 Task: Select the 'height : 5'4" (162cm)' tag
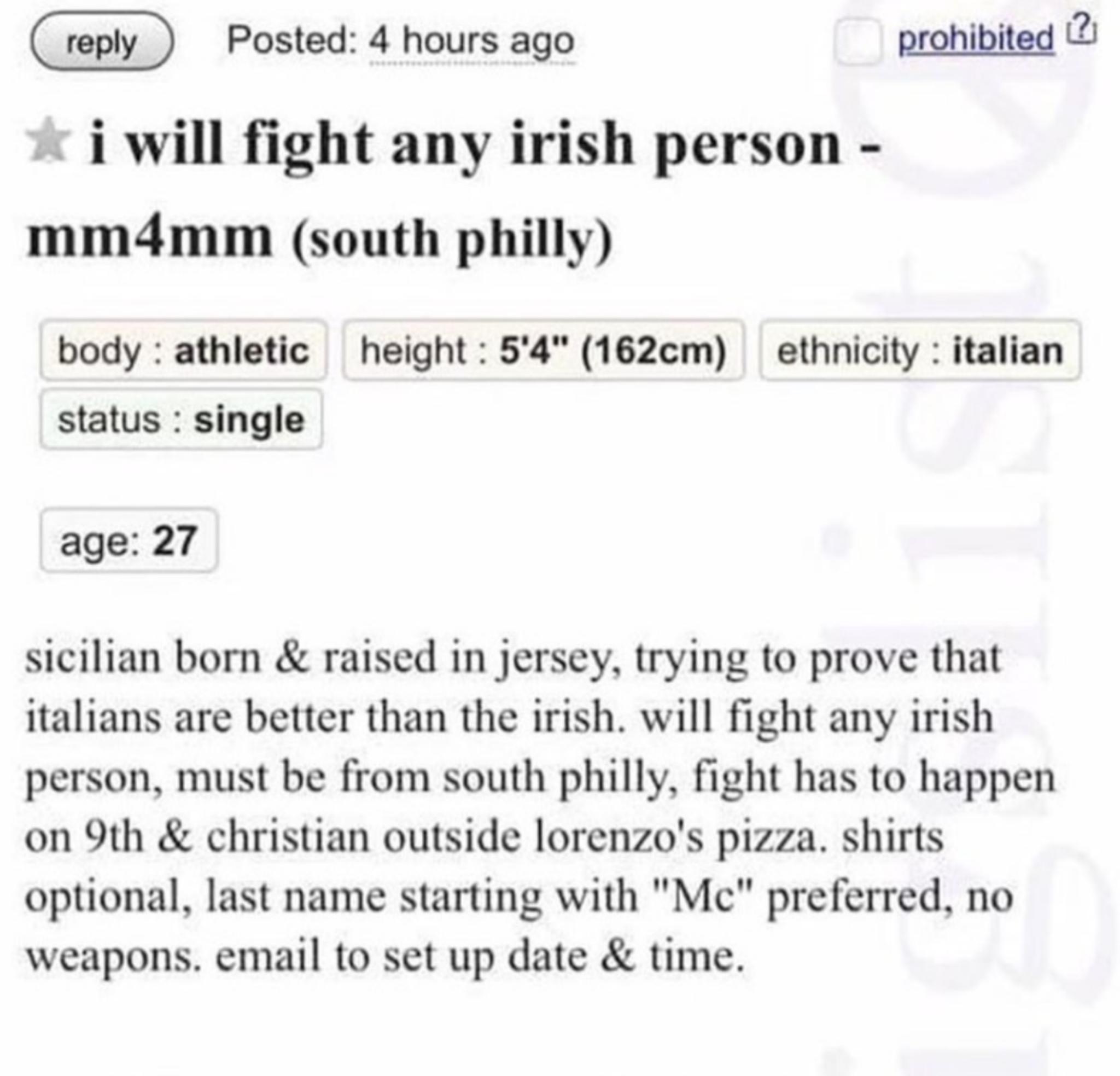[544, 351]
